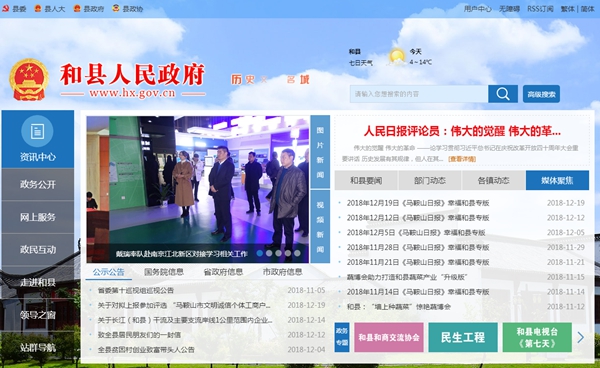Open 2018年11月28日《马鞍山日报》article
Screen dimensions: 600x368
point(418,248)
